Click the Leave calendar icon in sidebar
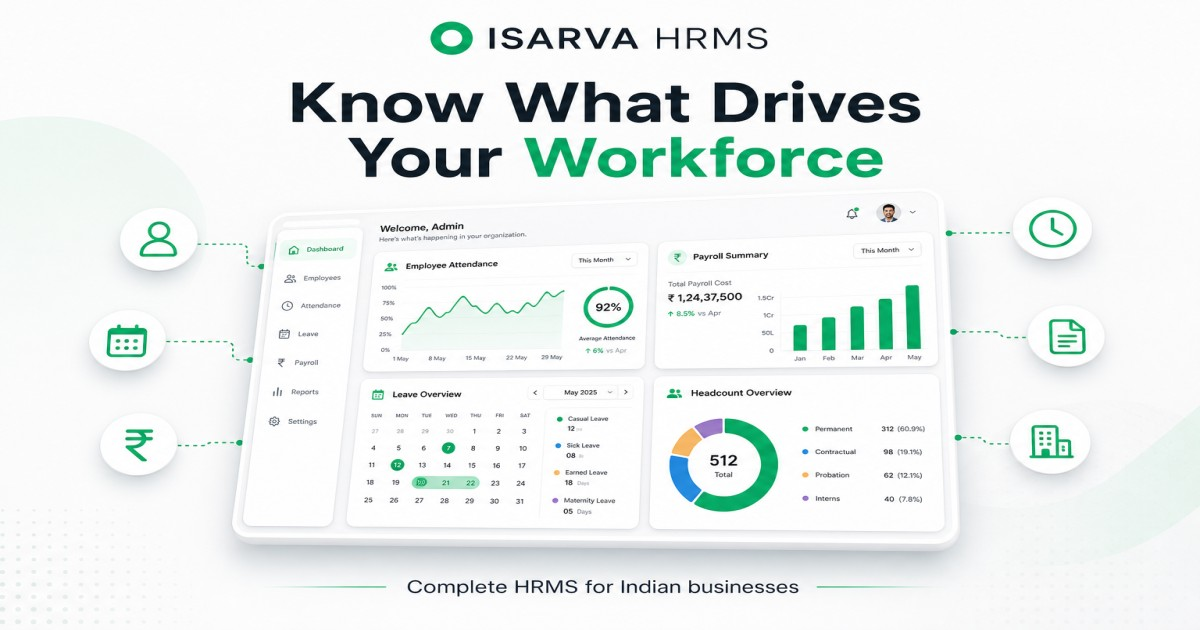Viewport: 1200px width, 630px height. click(x=284, y=334)
